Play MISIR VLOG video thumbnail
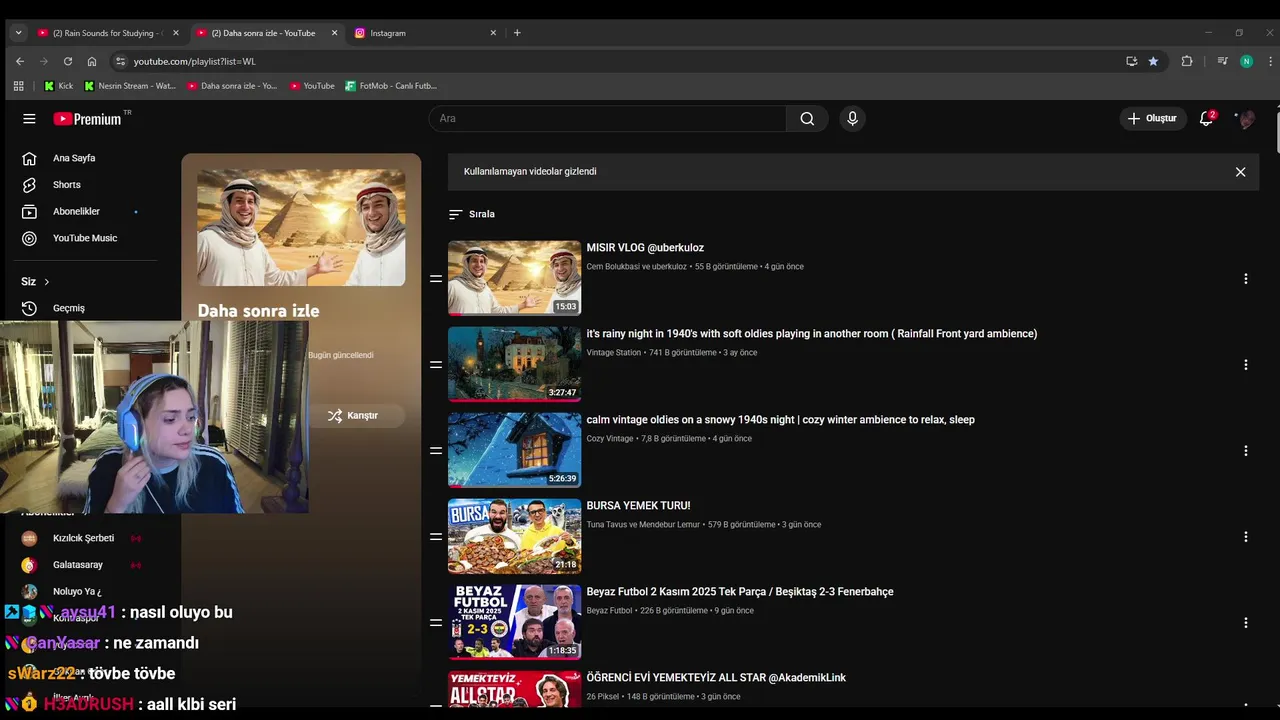This screenshot has width=1280, height=720. [514, 278]
